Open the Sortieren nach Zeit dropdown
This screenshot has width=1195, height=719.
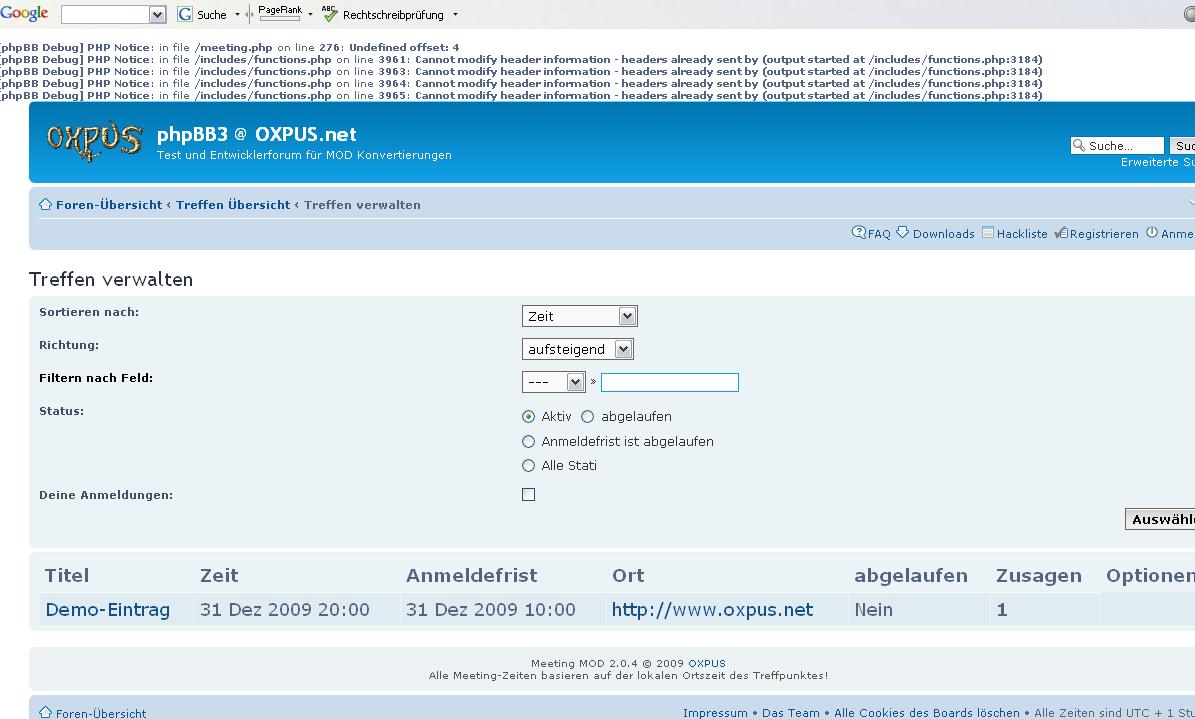[x=579, y=316]
